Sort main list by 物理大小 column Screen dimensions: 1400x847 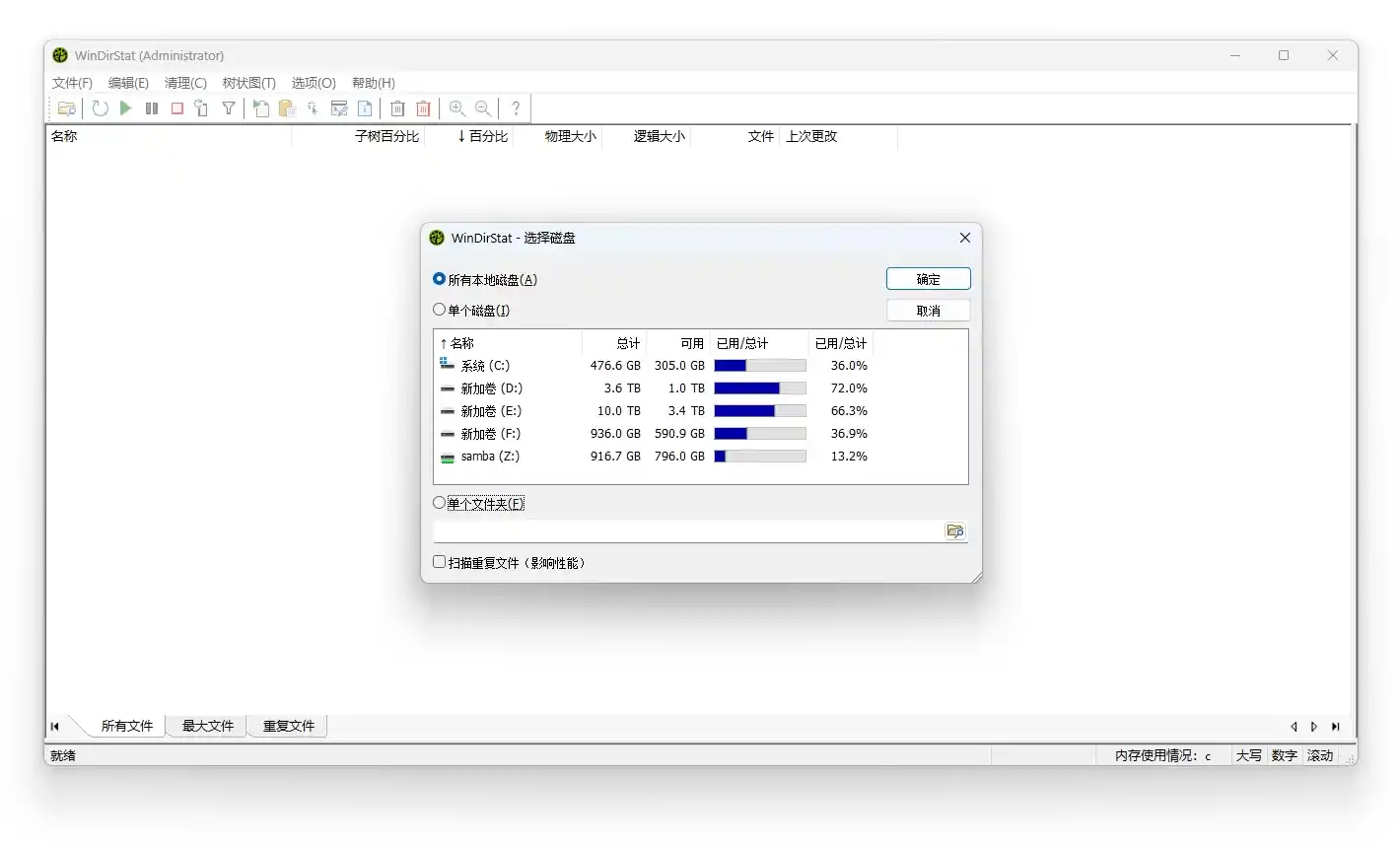(x=559, y=136)
